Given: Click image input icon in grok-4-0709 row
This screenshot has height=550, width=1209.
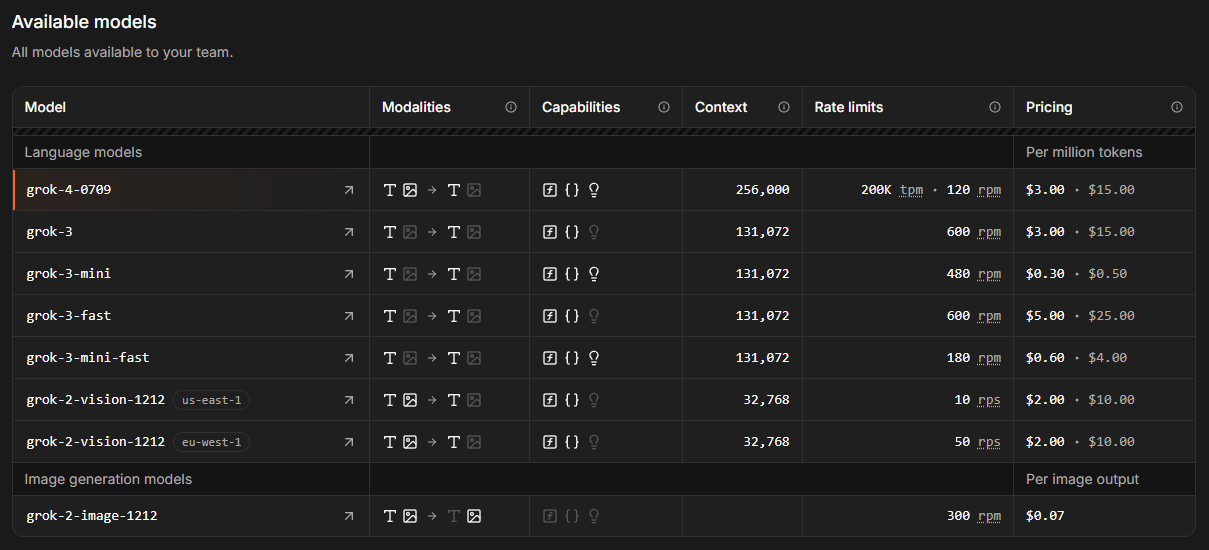Looking at the screenshot, I should [x=410, y=190].
